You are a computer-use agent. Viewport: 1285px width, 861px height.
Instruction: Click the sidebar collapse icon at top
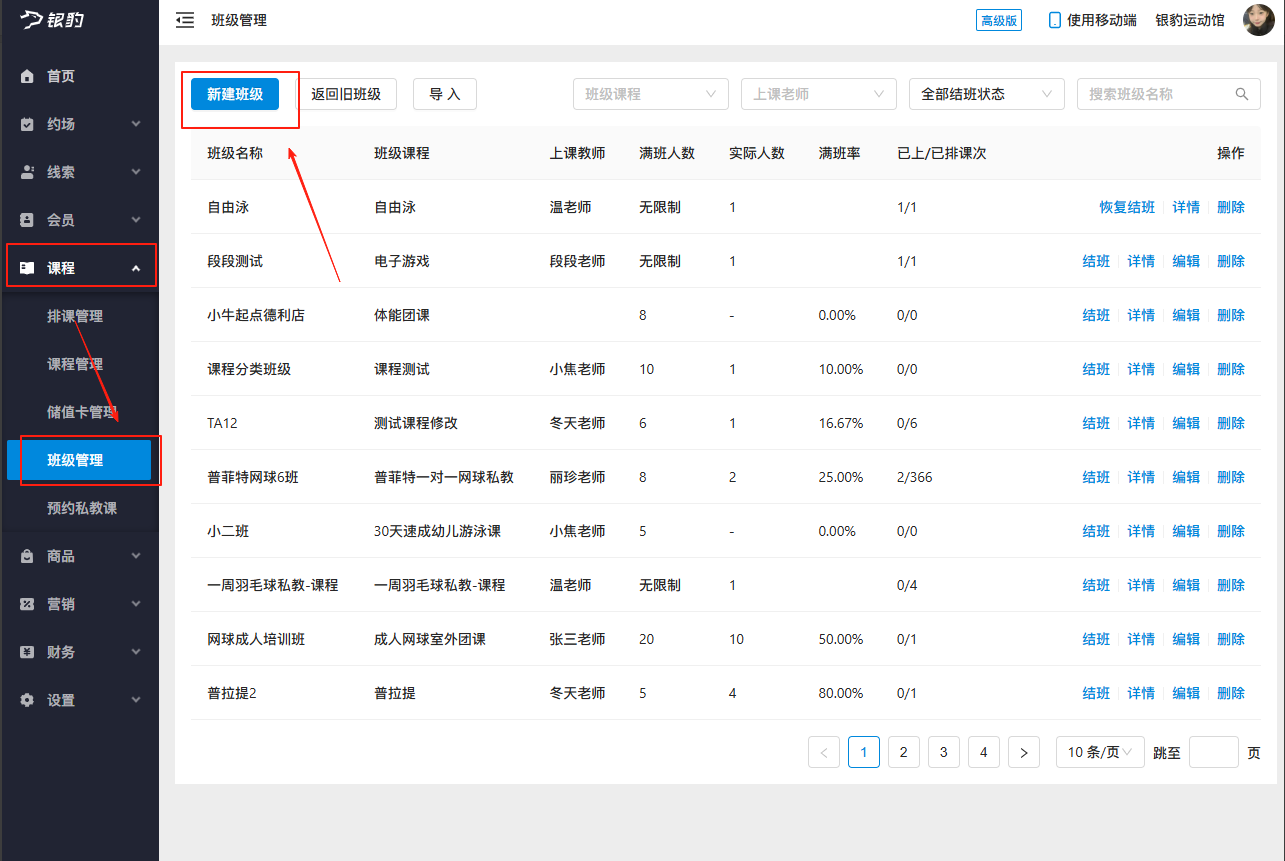pyautogui.click(x=184, y=19)
